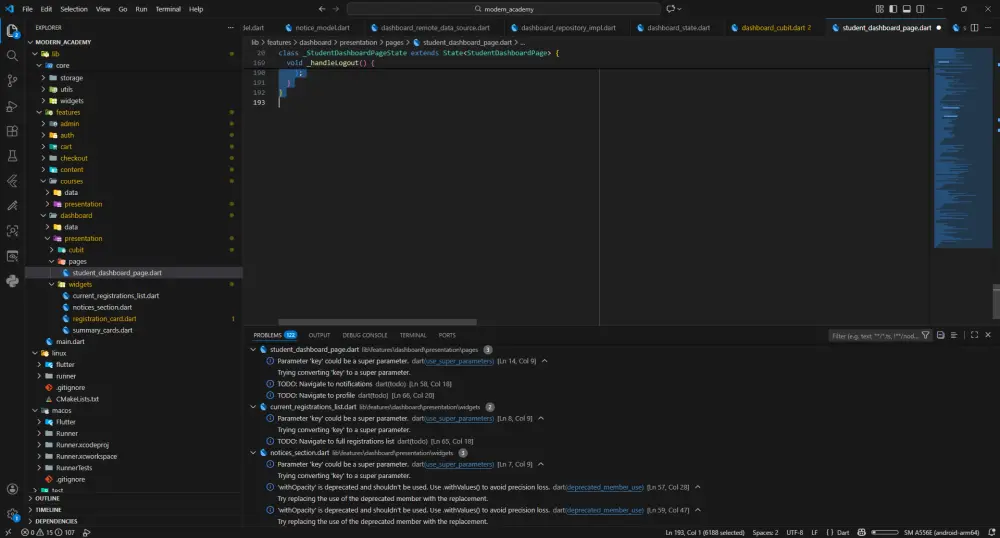Open deprecated_member_use link for Ln 57

pyautogui.click(x=605, y=488)
